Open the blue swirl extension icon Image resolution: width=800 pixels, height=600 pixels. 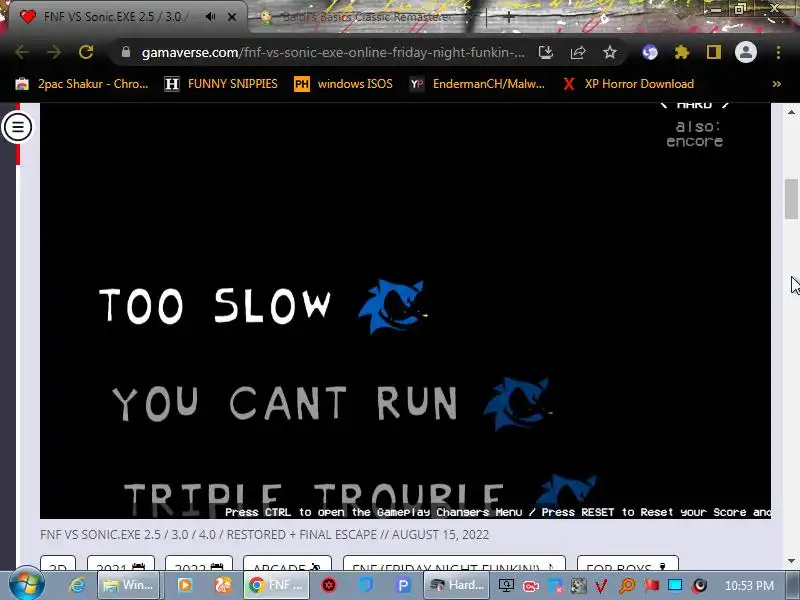click(x=649, y=52)
